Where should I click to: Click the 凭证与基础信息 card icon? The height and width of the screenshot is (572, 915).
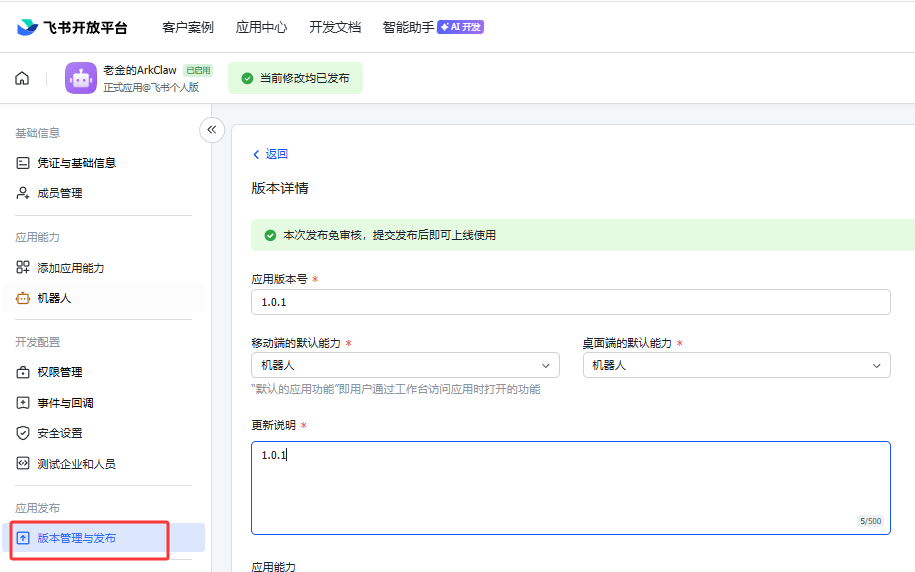[23, 163]
